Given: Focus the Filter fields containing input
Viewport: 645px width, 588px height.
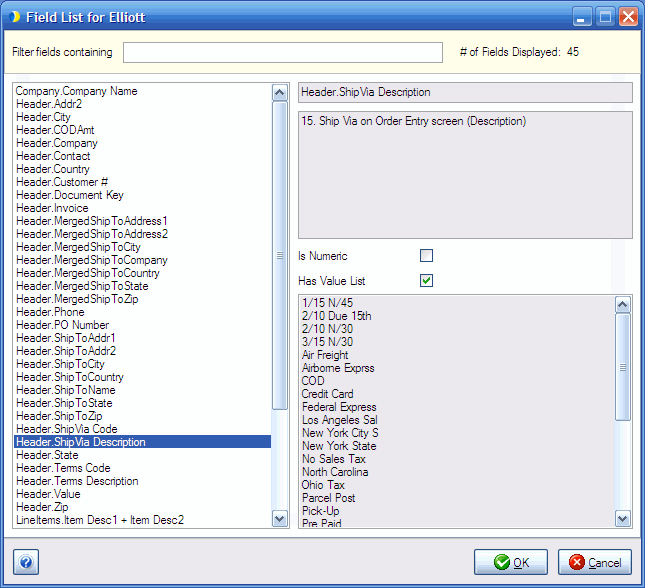Looking at the screenshot, I should [x=283, y=52].
